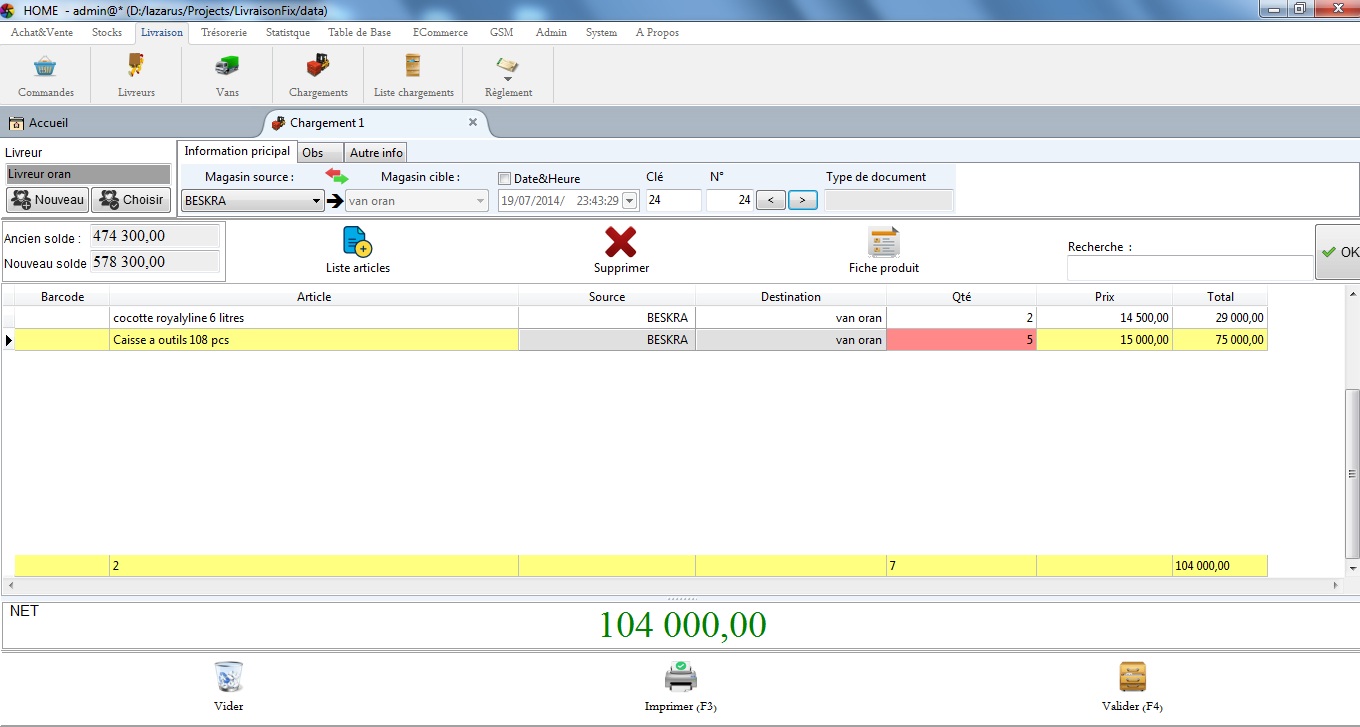Open Liste chargements icon
This screenshot has width=1360, height=727.
(x=413, y=67)
